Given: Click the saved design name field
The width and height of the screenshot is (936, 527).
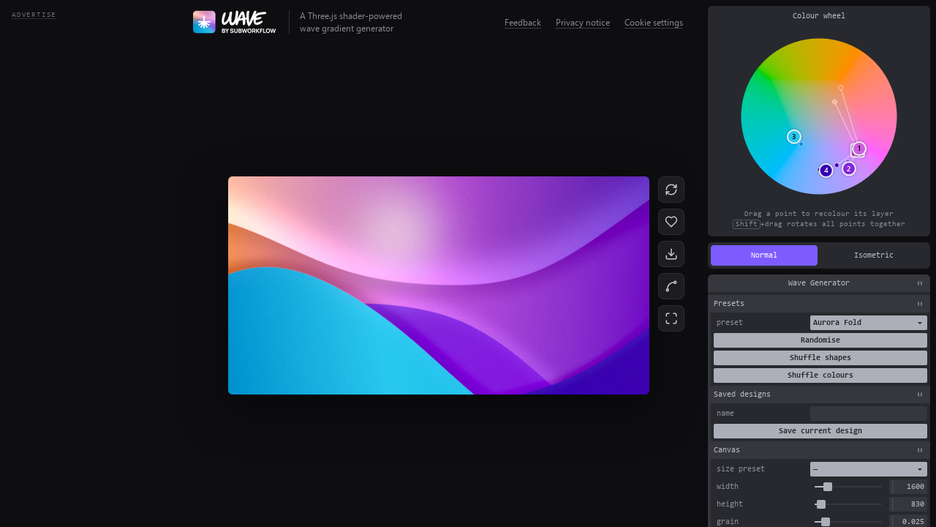Looking at the screenshot, I should click(x=868, y=413).
